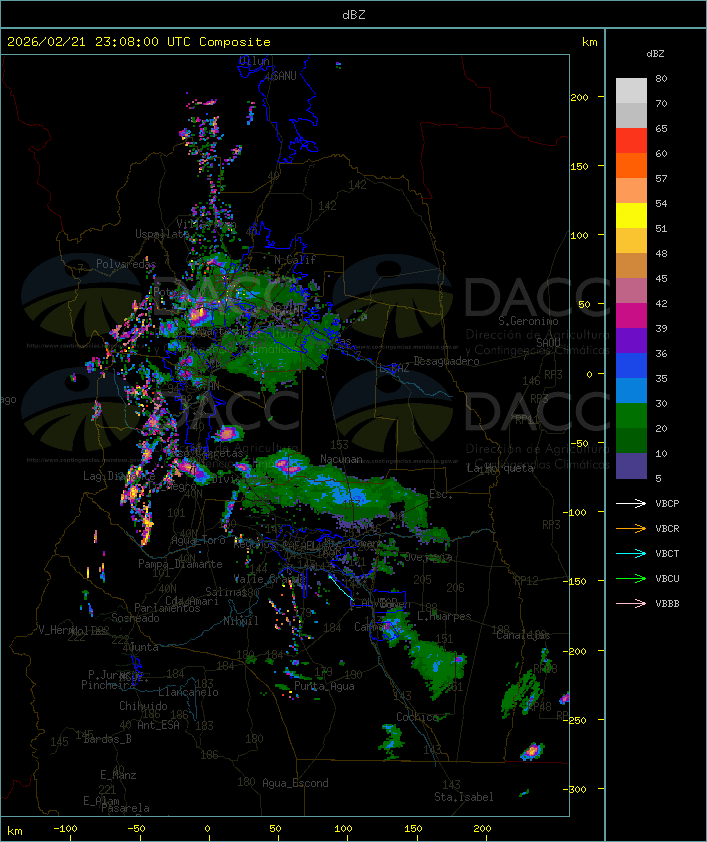Click the Sosneado place label
Screen dimensions: 707x842
coord(135,618)
